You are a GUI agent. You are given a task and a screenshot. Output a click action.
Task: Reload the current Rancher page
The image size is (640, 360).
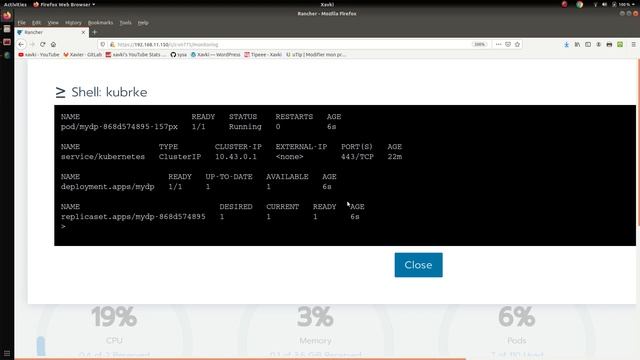[x=42, y=44]
